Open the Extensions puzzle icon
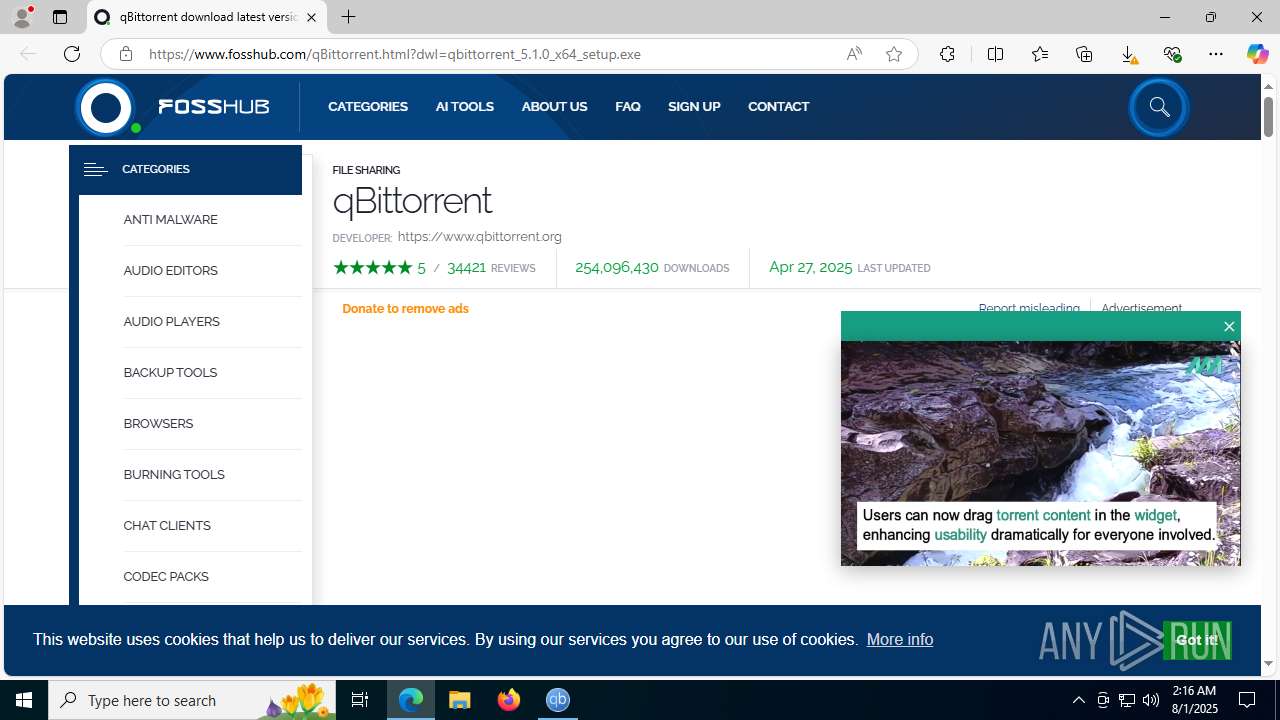This screenshot has height=720, width=1280. (x=947, y=54)
